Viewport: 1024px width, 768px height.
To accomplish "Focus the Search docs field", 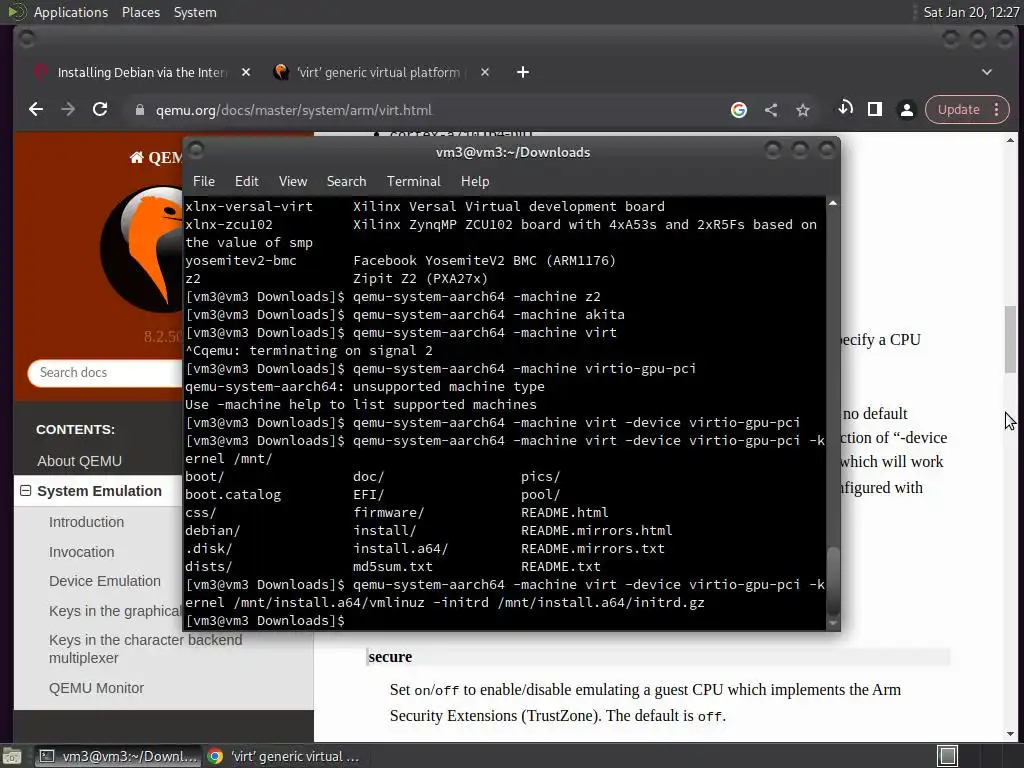I will click(x=104, y=373).
